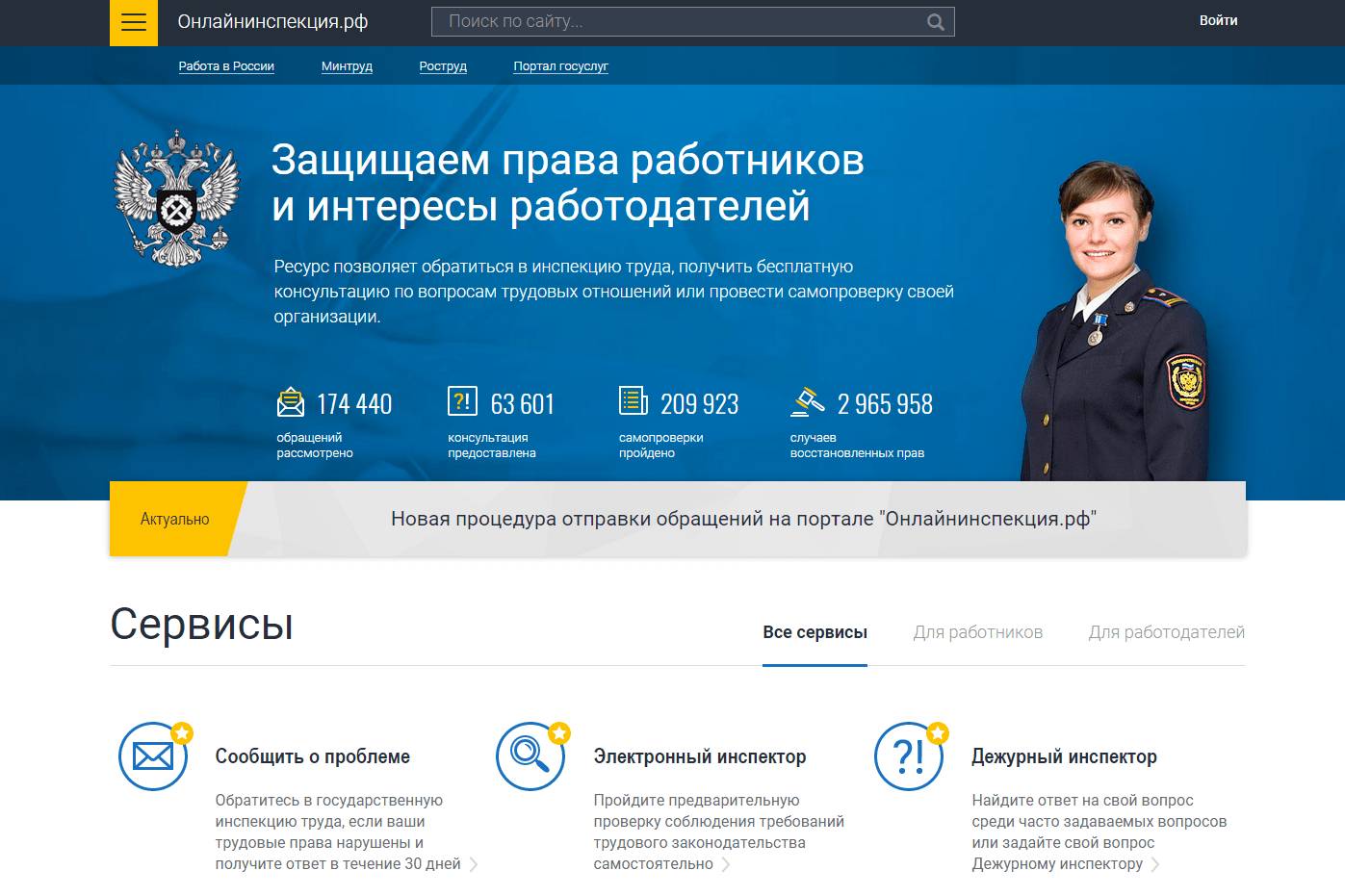The image size is (1345, 896).
Task: Click the search magnifier icon
Action: coord(935,22)
